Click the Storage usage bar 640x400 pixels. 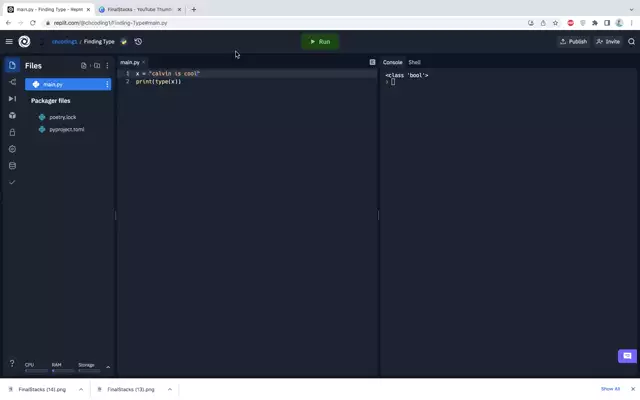pos(89,371)
